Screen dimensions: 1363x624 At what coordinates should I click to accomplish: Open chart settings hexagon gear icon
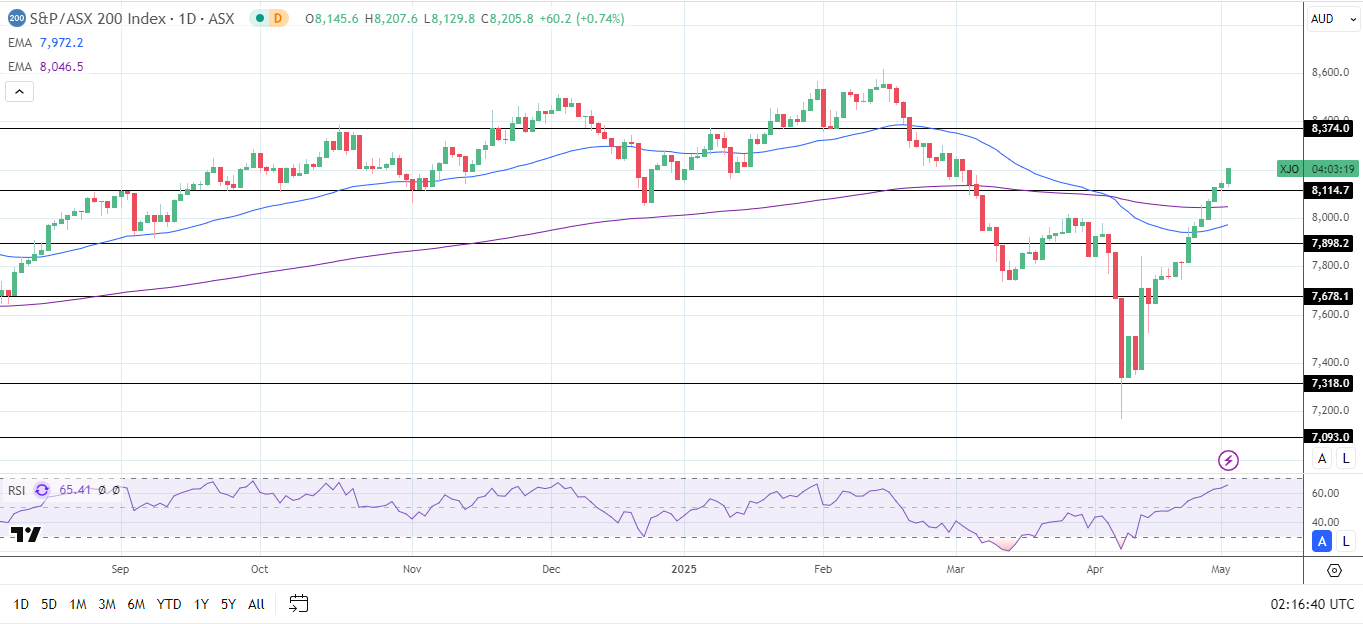1334,570
